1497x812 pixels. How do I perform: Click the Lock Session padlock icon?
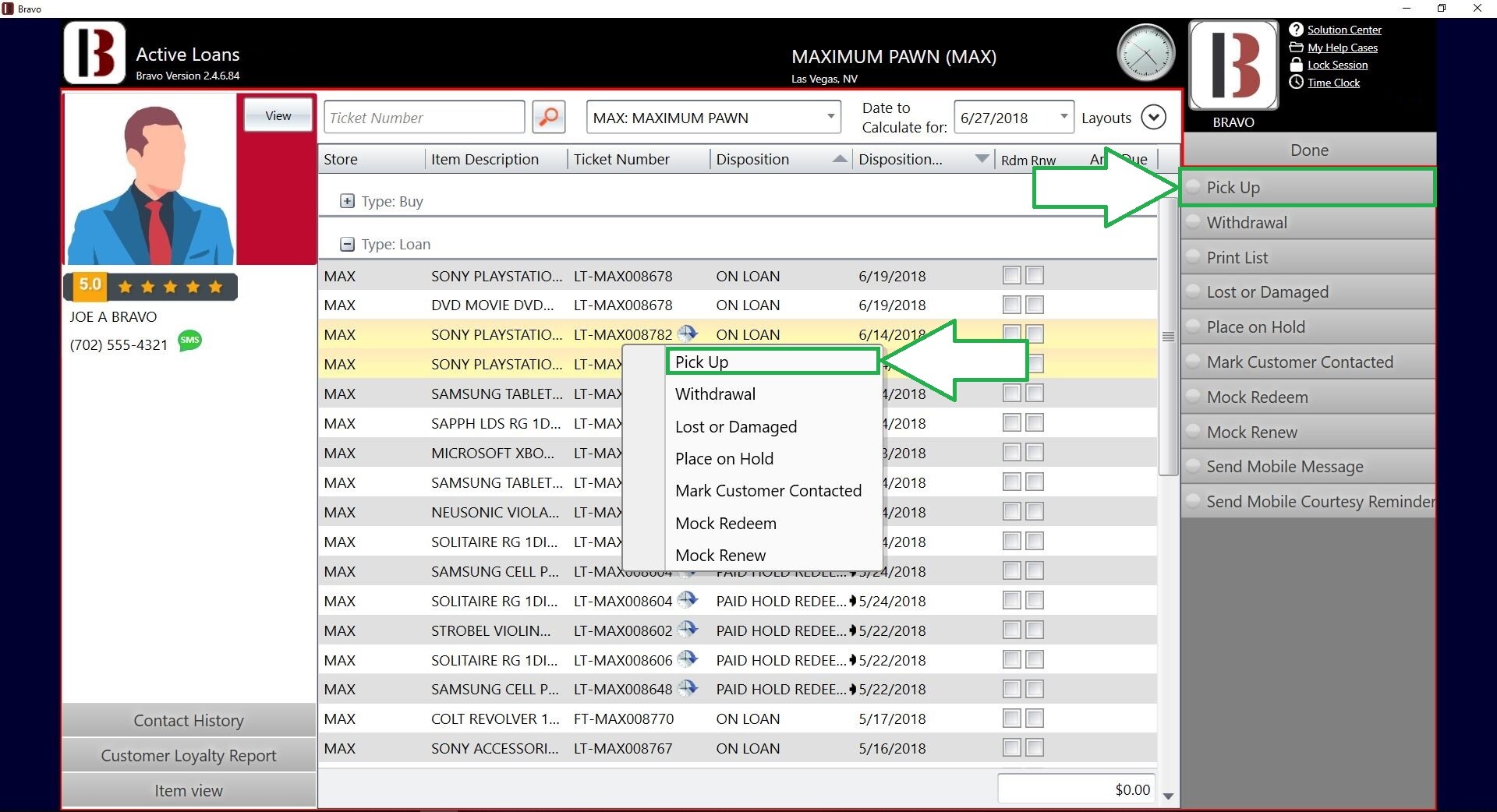click(1296, 65)
